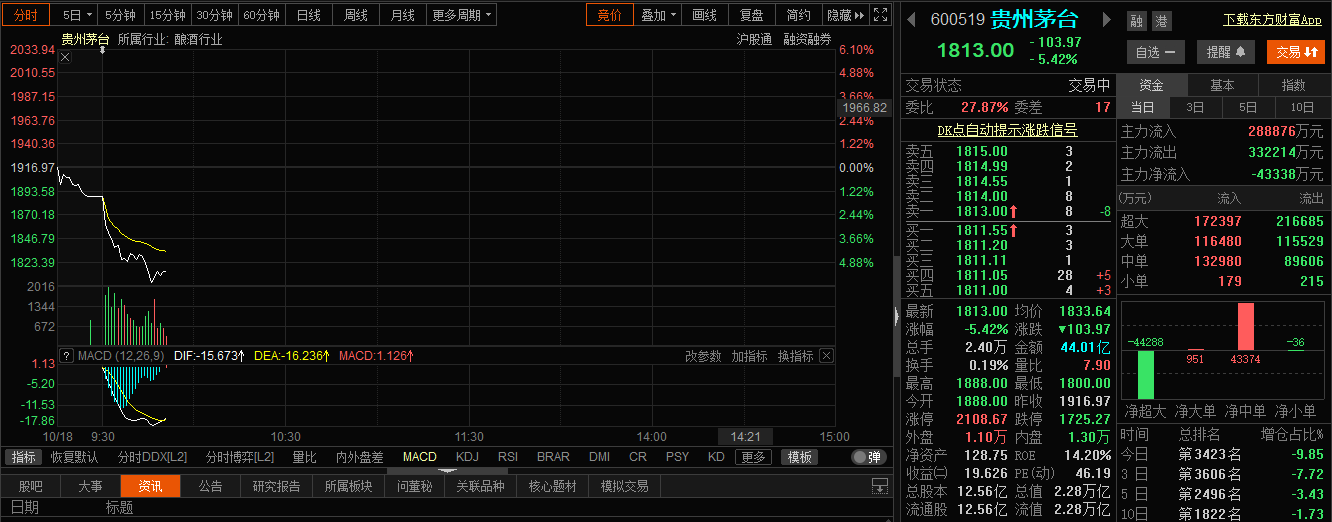Viewport: 1332px width, 522px height.
Task: Remove from watchlist with 自选 button
Action: tap(1155, 52)
